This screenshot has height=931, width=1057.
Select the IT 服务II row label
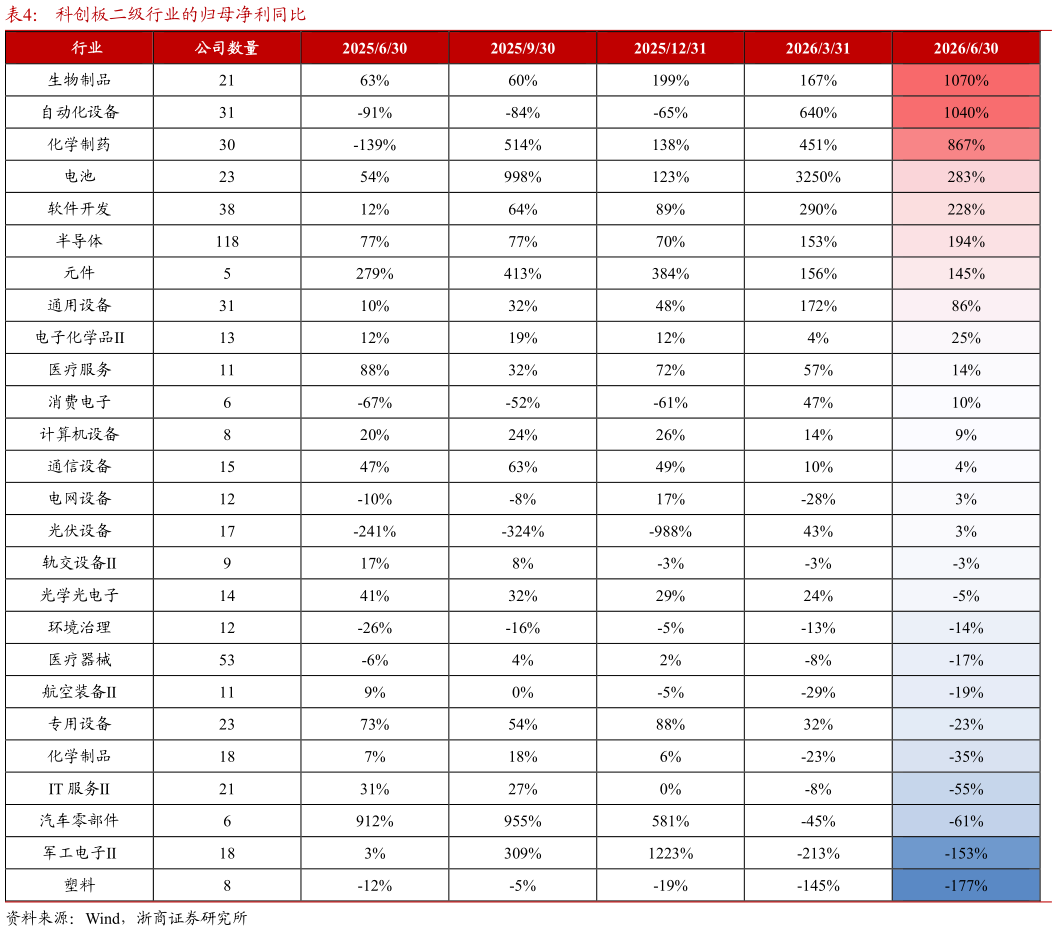[80, 789]
